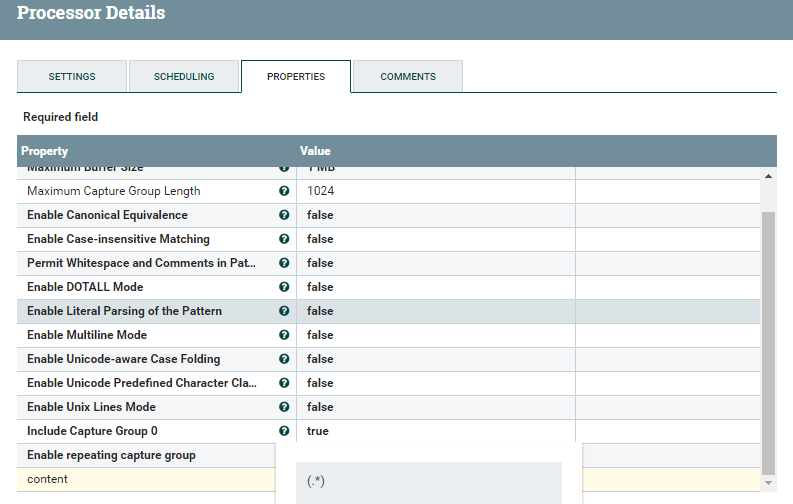Image resolution: width=793 pixels, height=504 pixels.
Task: Click help icon for Enable Multiline Mode
Action: tap(284, 335)
